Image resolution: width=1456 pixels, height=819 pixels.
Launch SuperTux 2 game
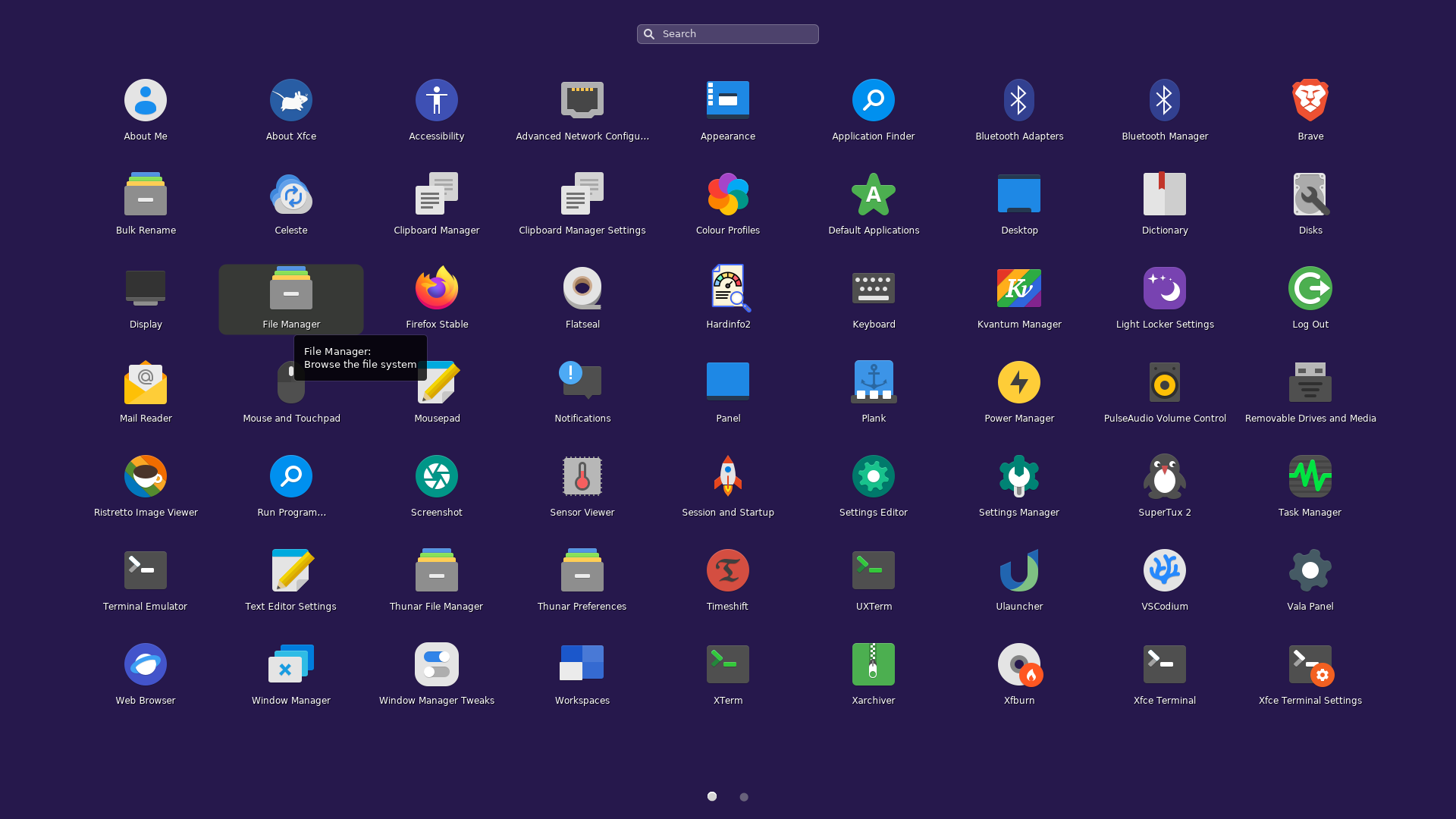click(1165, 487)
